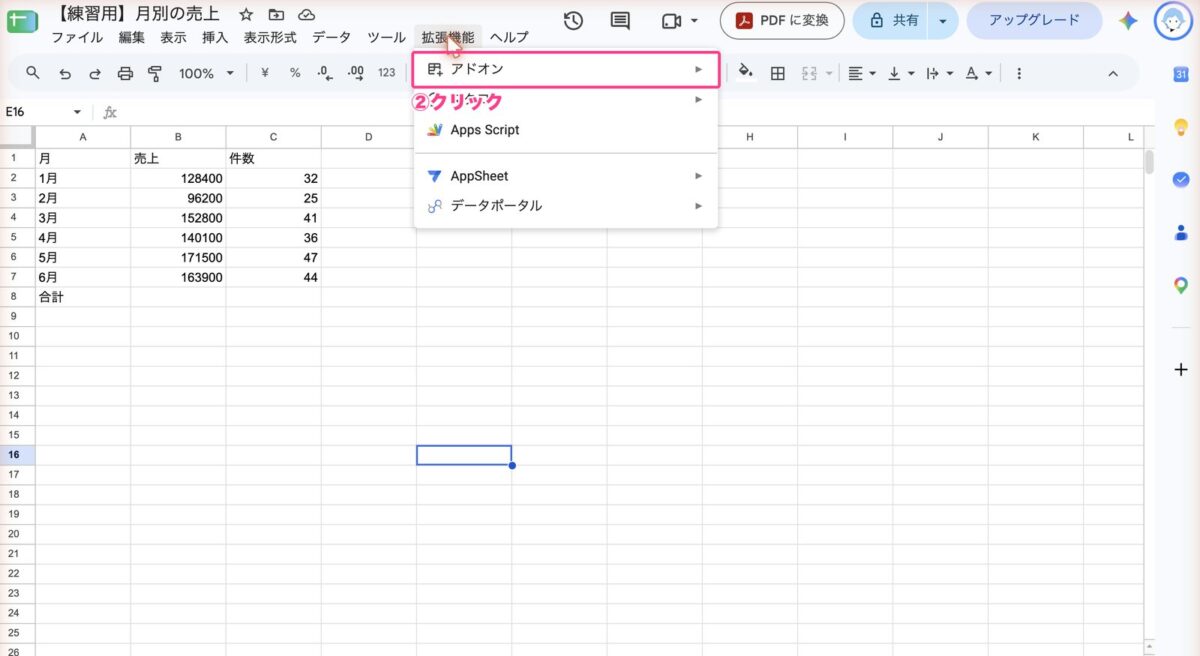1200x656 pixels.
Task: Get more add-ons with plus icon
Action: pyautogui.click(x=1181, y=369)
